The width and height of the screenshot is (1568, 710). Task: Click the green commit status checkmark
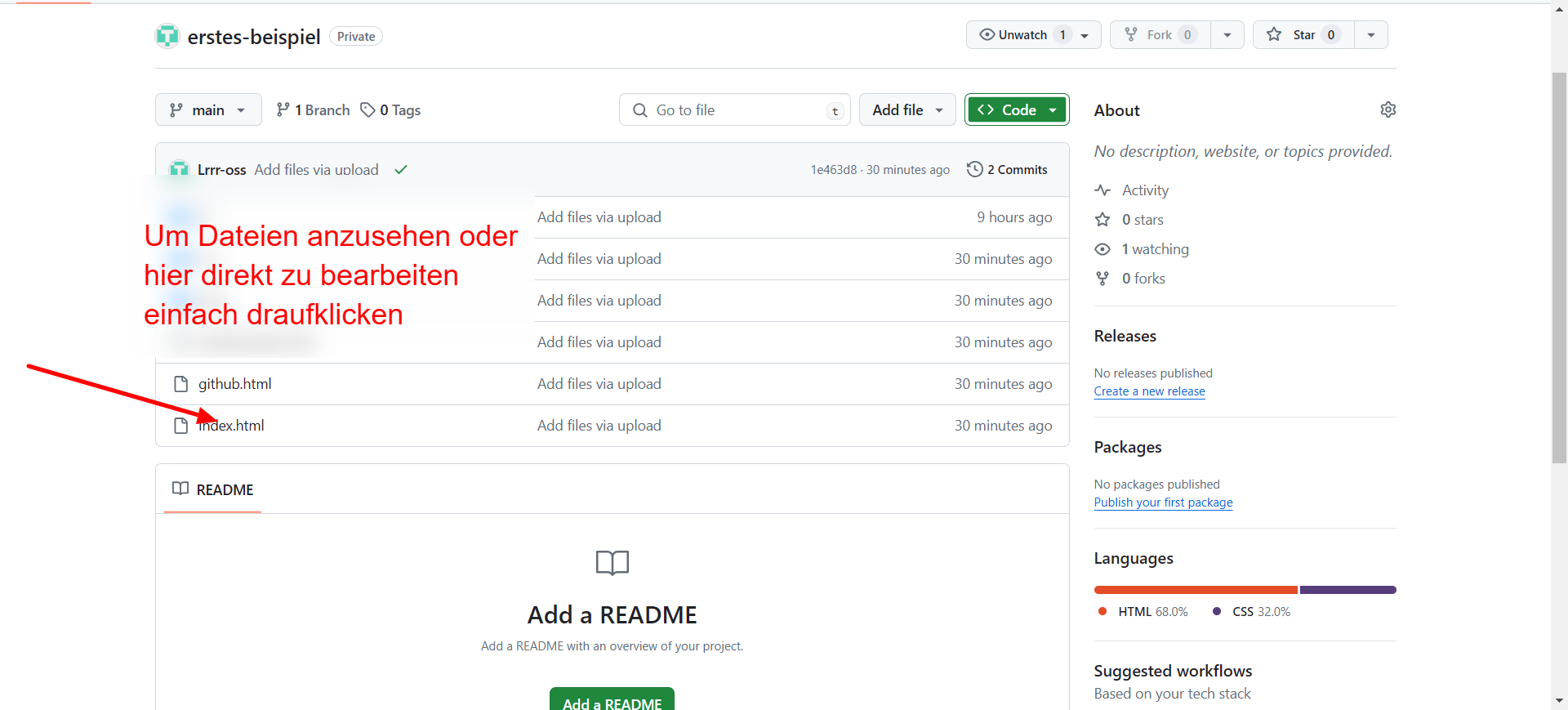(x=401, y=170)
